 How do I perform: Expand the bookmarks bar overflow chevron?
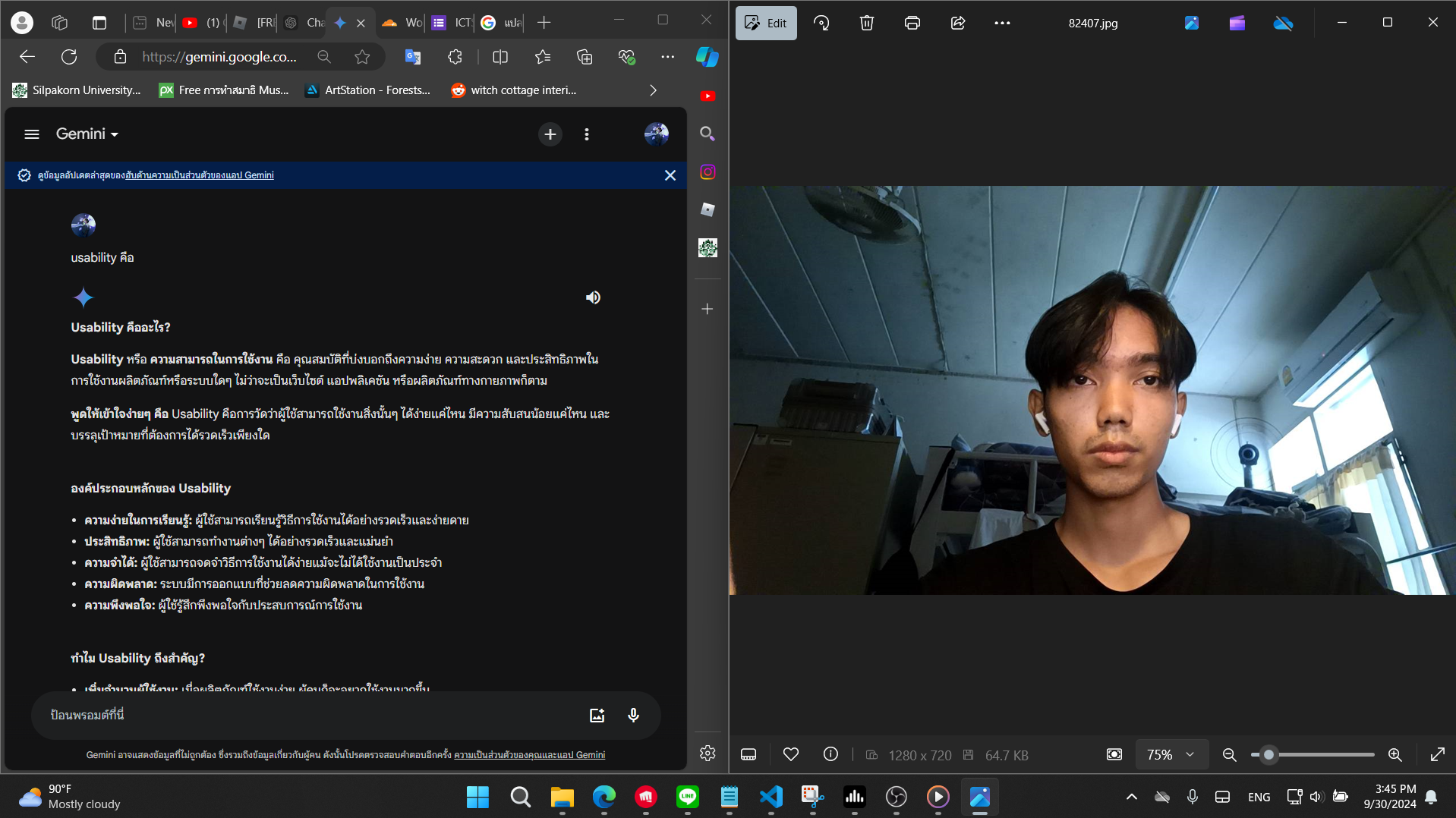pyautogui.click(x=653, y=90)
